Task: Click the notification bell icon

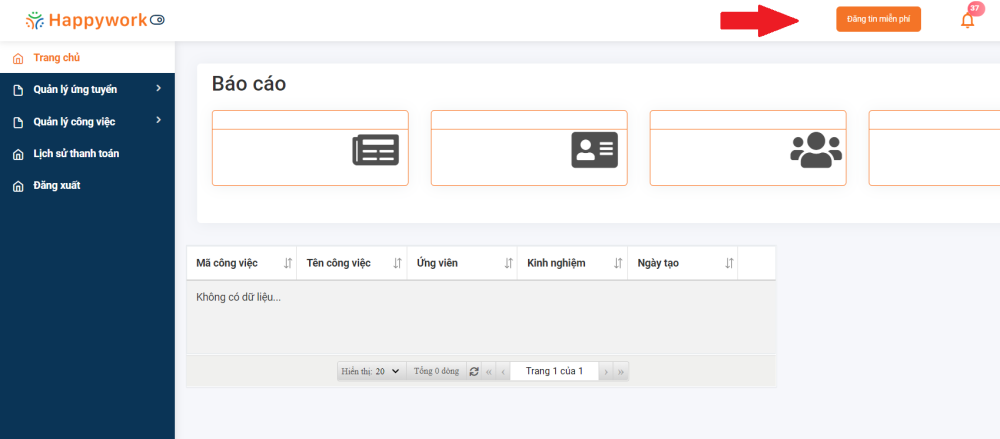Action: tap(967, 20)
